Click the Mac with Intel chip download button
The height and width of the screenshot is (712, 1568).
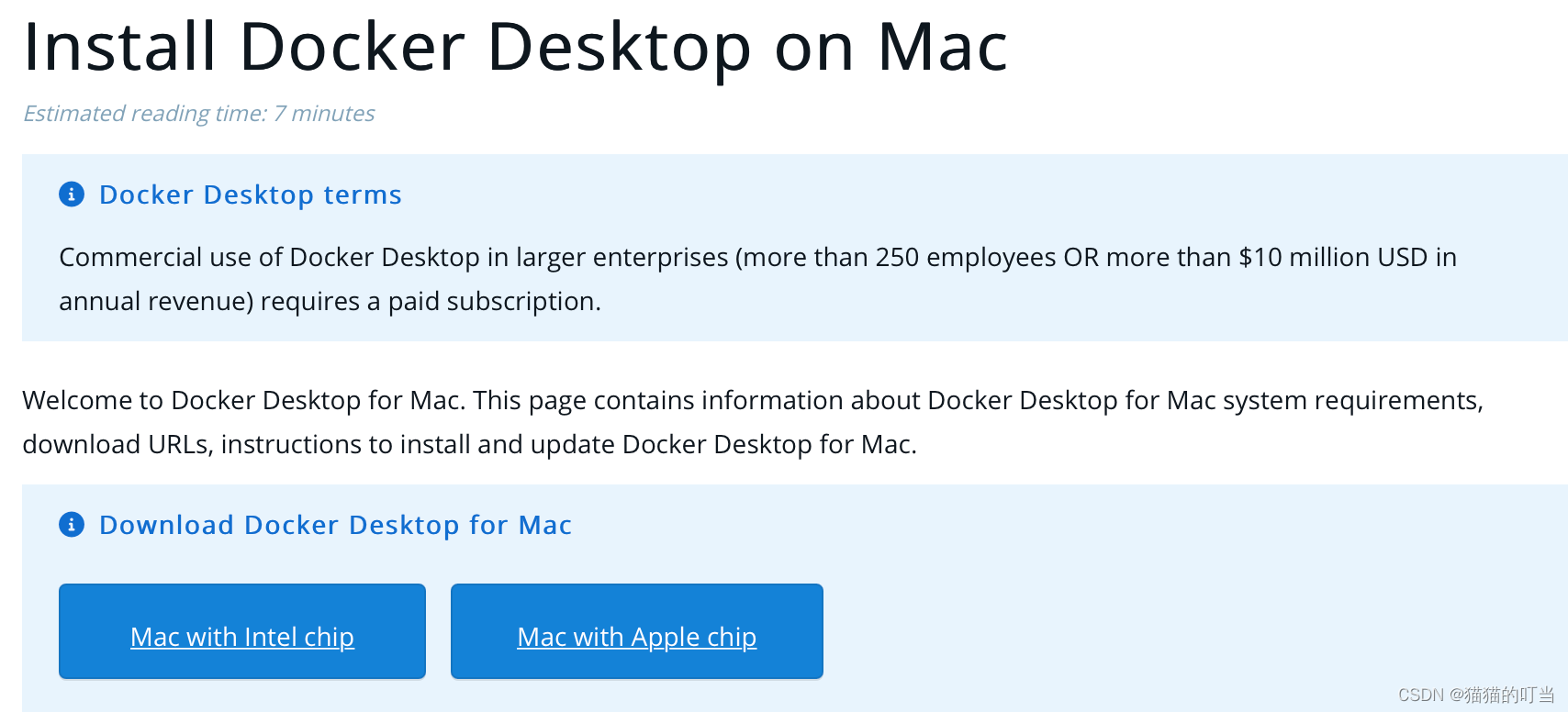click(241, 631)
